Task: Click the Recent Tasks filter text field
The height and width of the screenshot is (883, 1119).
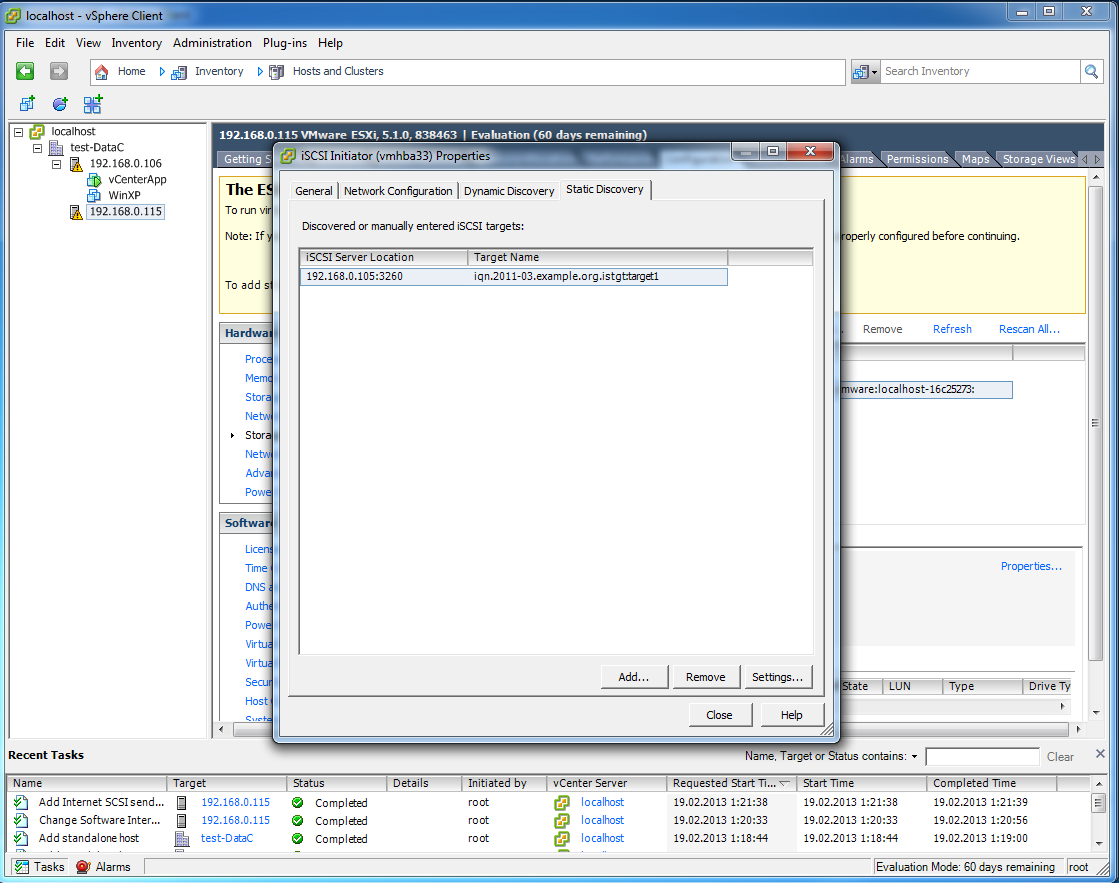Action: pos(982,757)
